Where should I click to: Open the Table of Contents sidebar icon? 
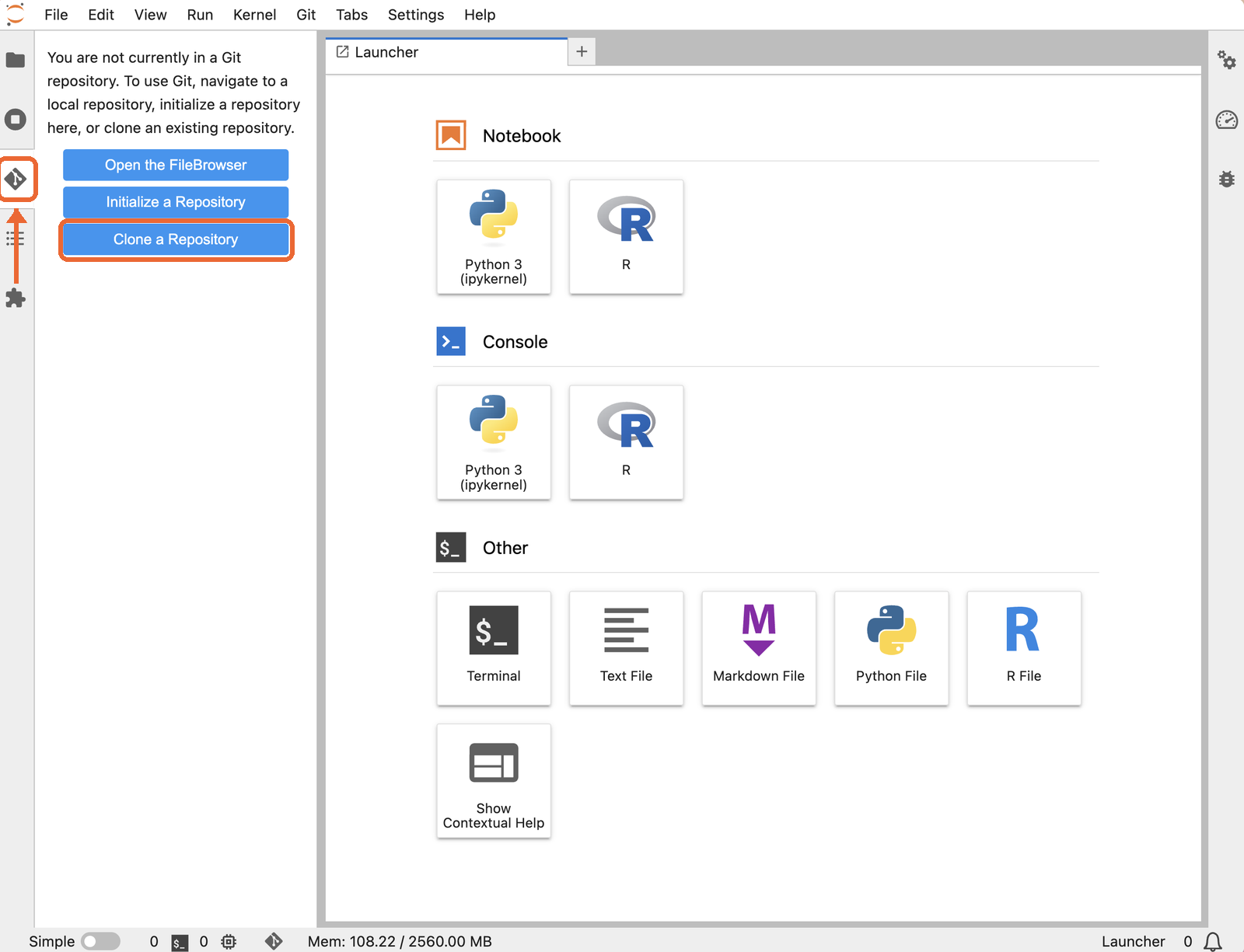click(x=16, y=239)
